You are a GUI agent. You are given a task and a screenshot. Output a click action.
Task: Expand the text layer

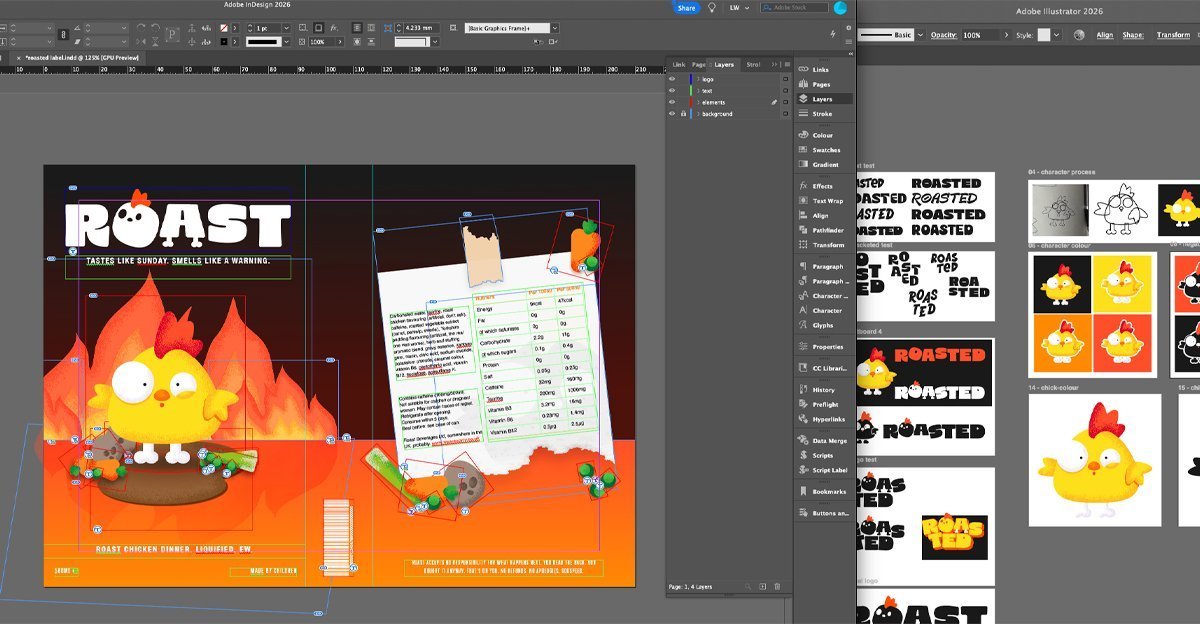click(698, 90)
